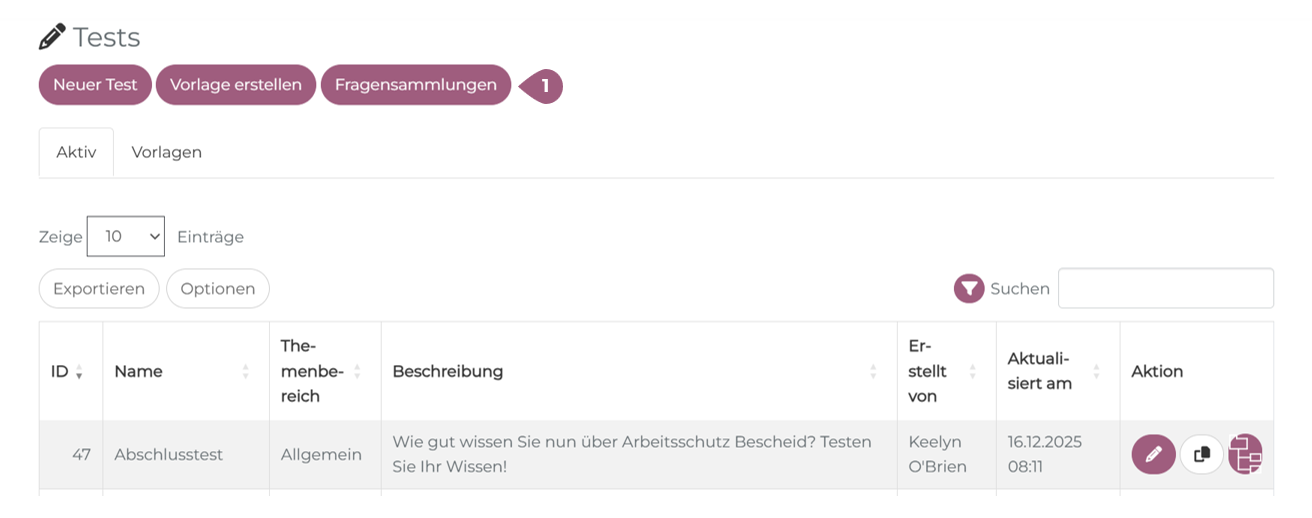Sort table by ID column arrows

click(79, 372)
